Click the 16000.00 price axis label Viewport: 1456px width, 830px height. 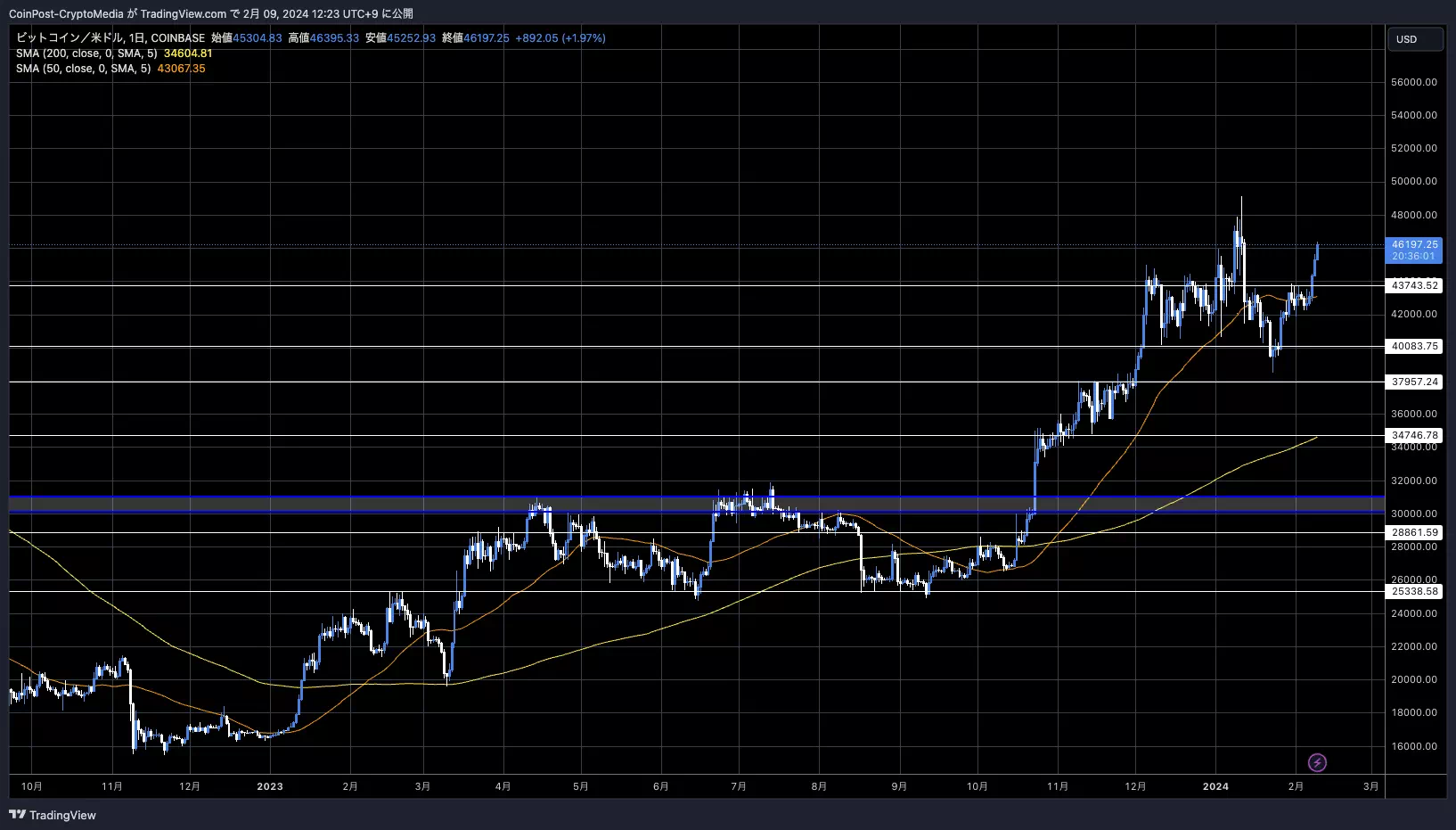[1414, 746]
